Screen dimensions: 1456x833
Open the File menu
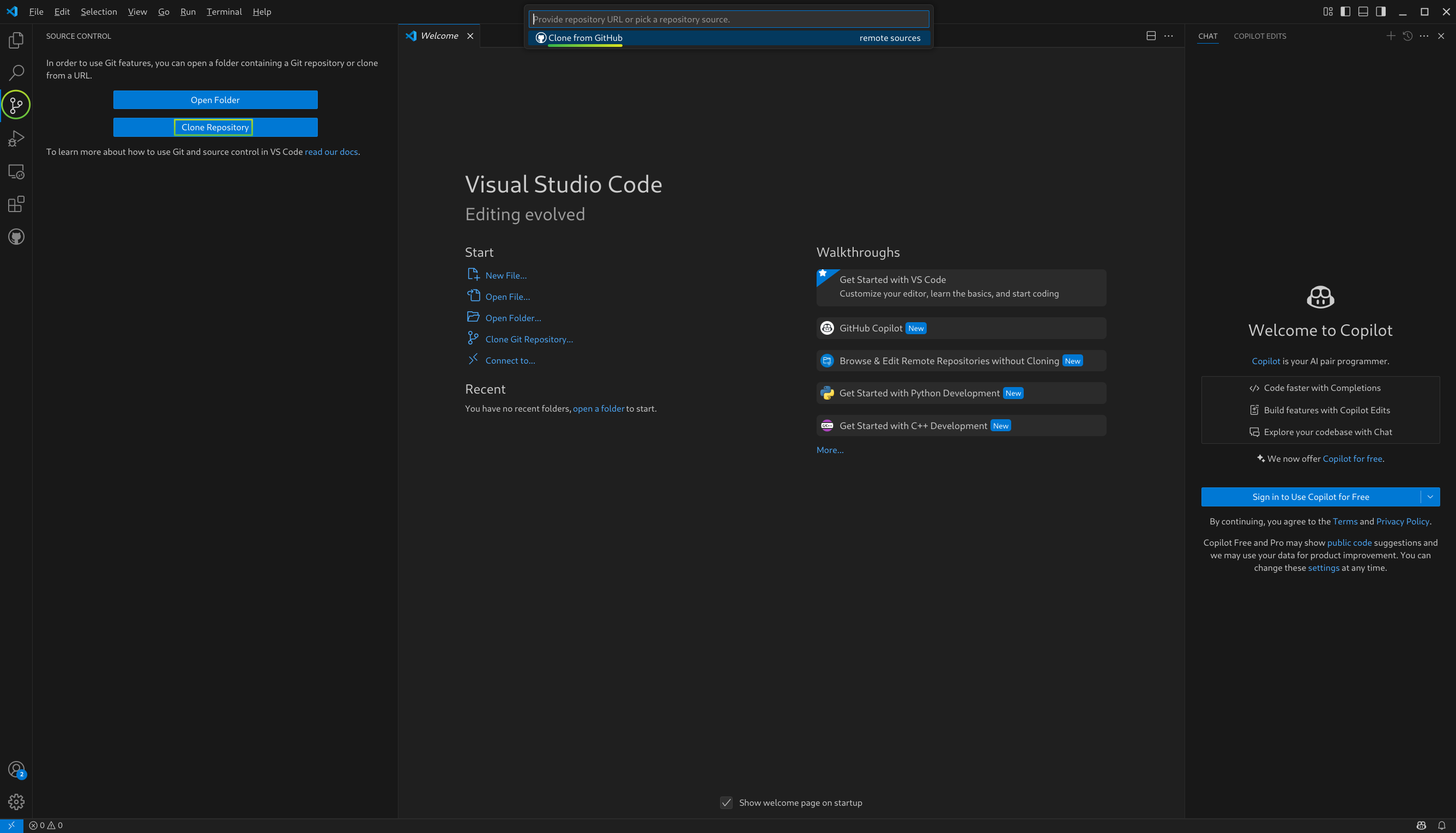pos(36,11)
